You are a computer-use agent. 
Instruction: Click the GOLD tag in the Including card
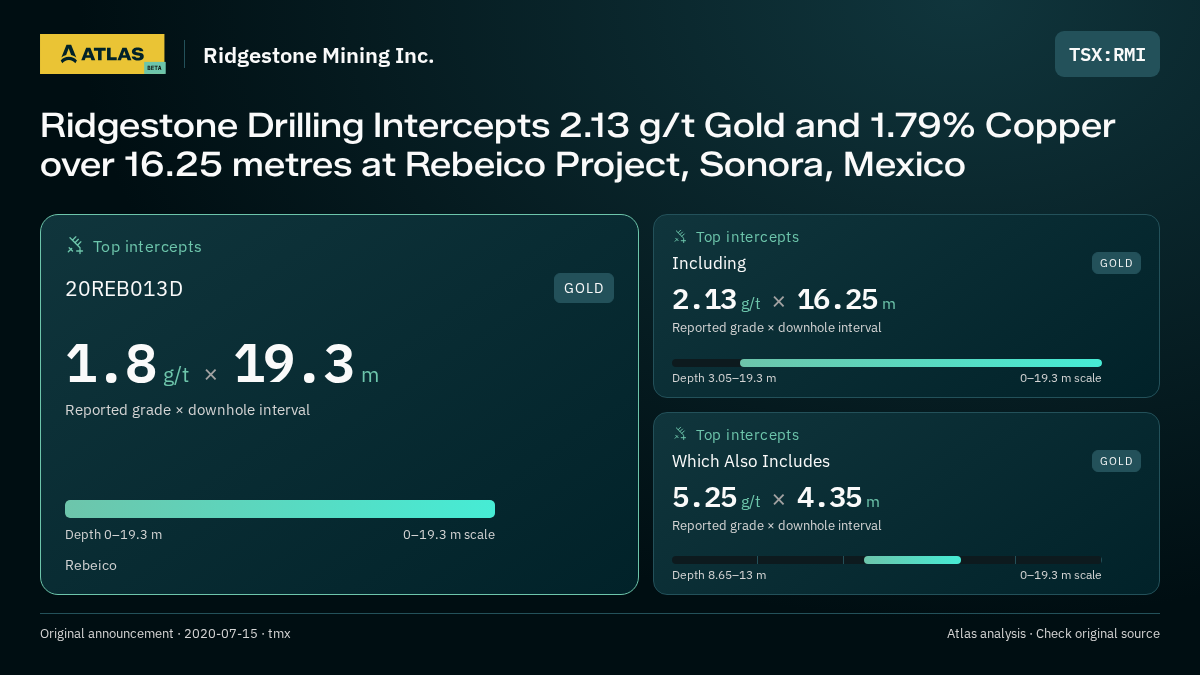point(1116,263)
